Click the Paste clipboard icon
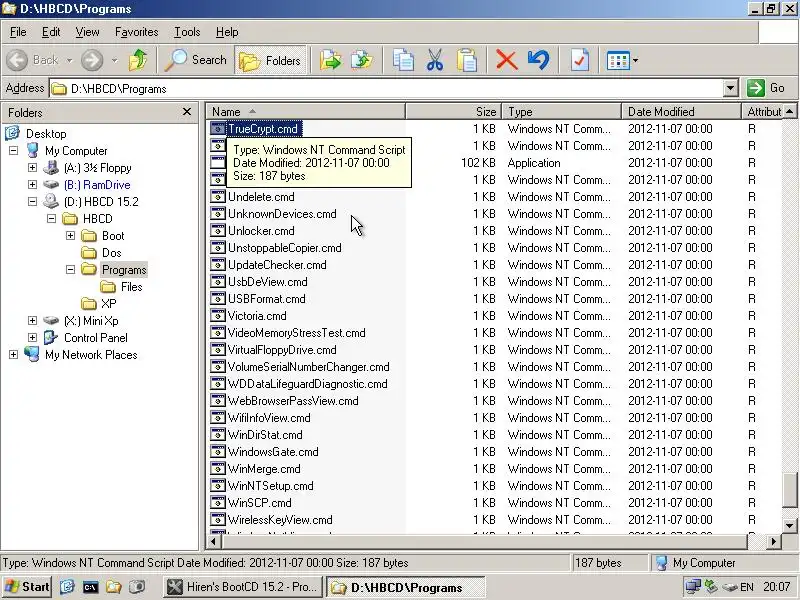Image resolution: width=800 pixels, height=600 pixels. 467,60
